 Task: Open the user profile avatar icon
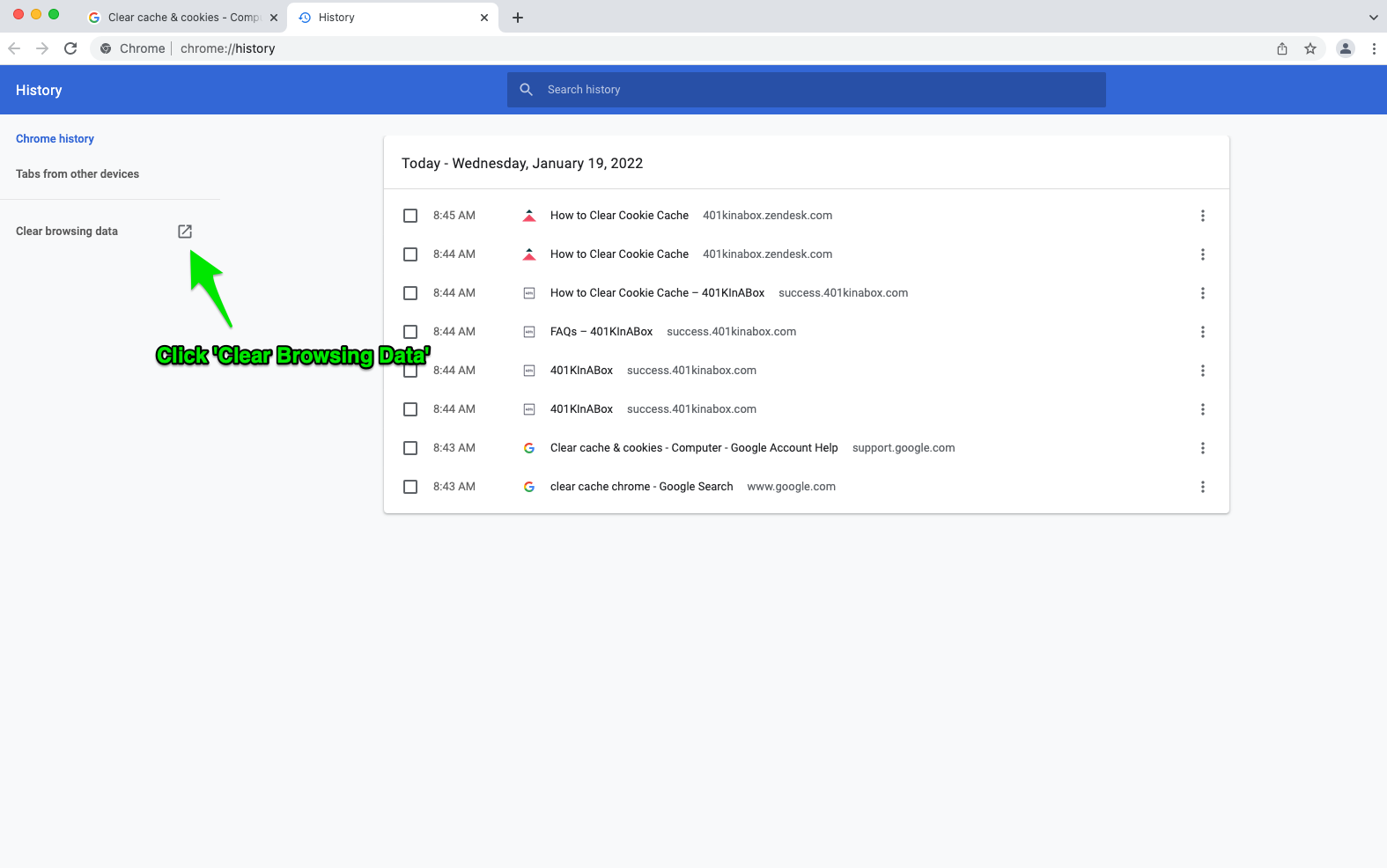[1345, 48]
